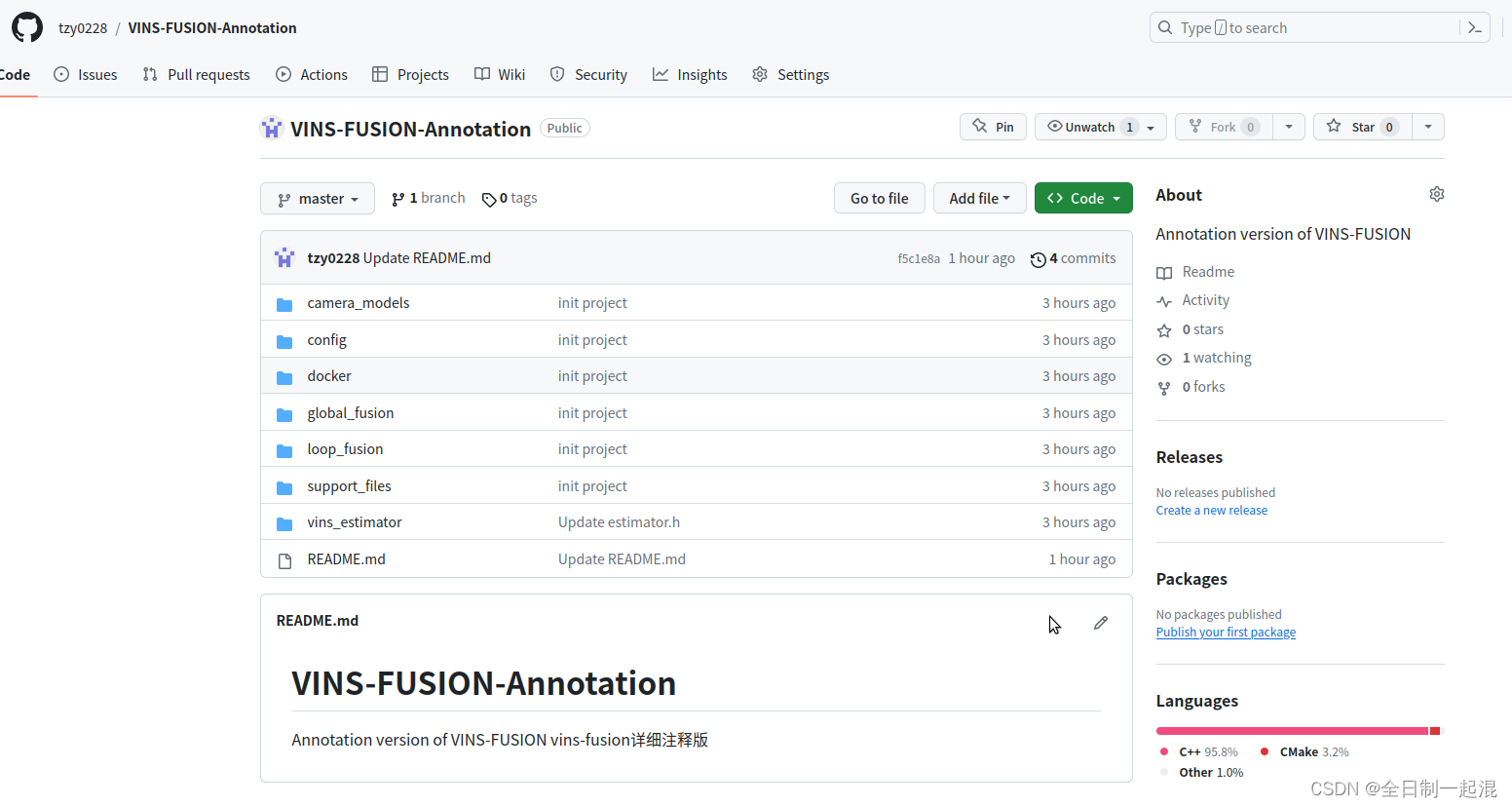Open the camera_models folder name

359,303
